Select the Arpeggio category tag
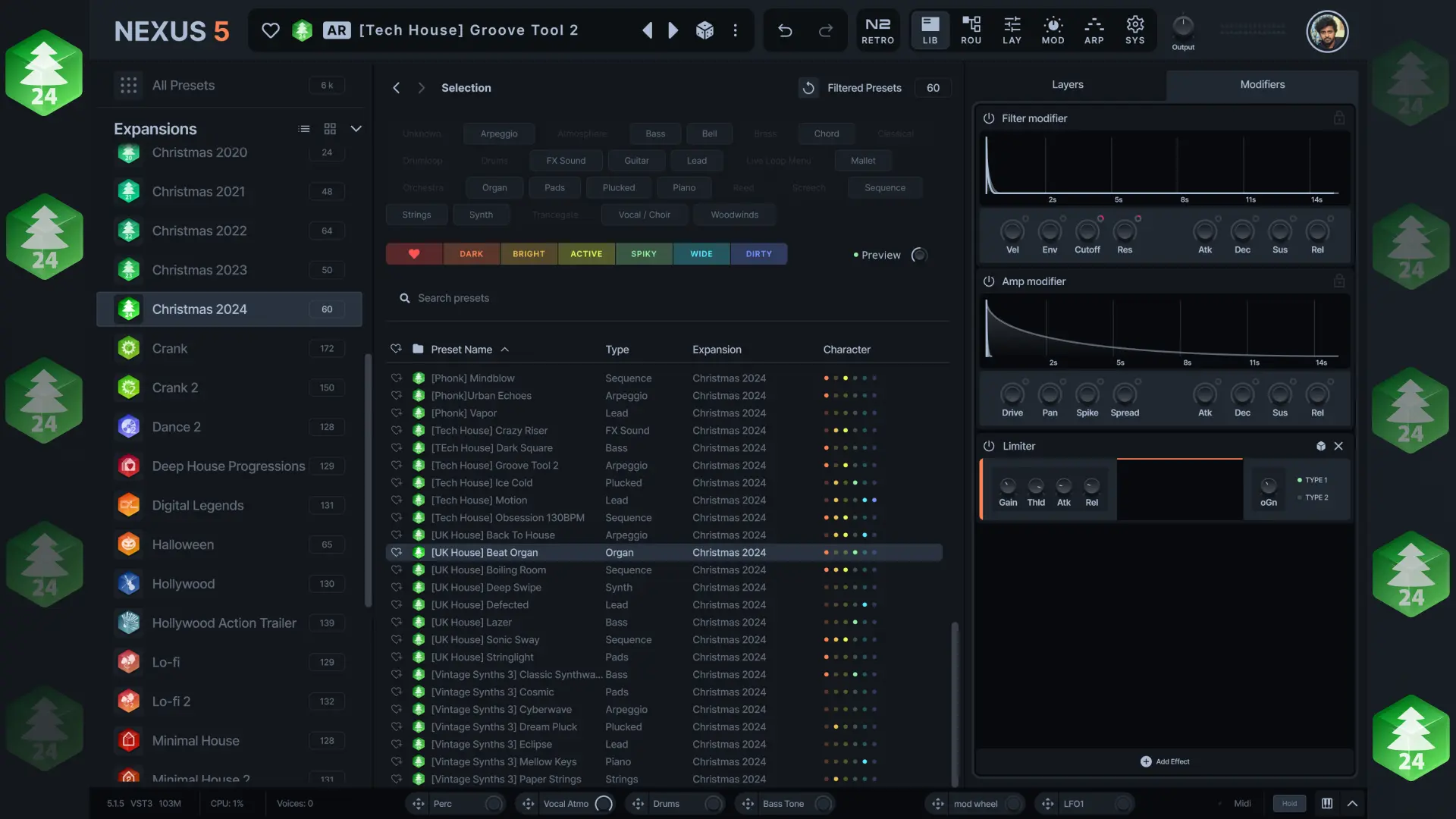The image size is (1456, 819). click(499, 134)
